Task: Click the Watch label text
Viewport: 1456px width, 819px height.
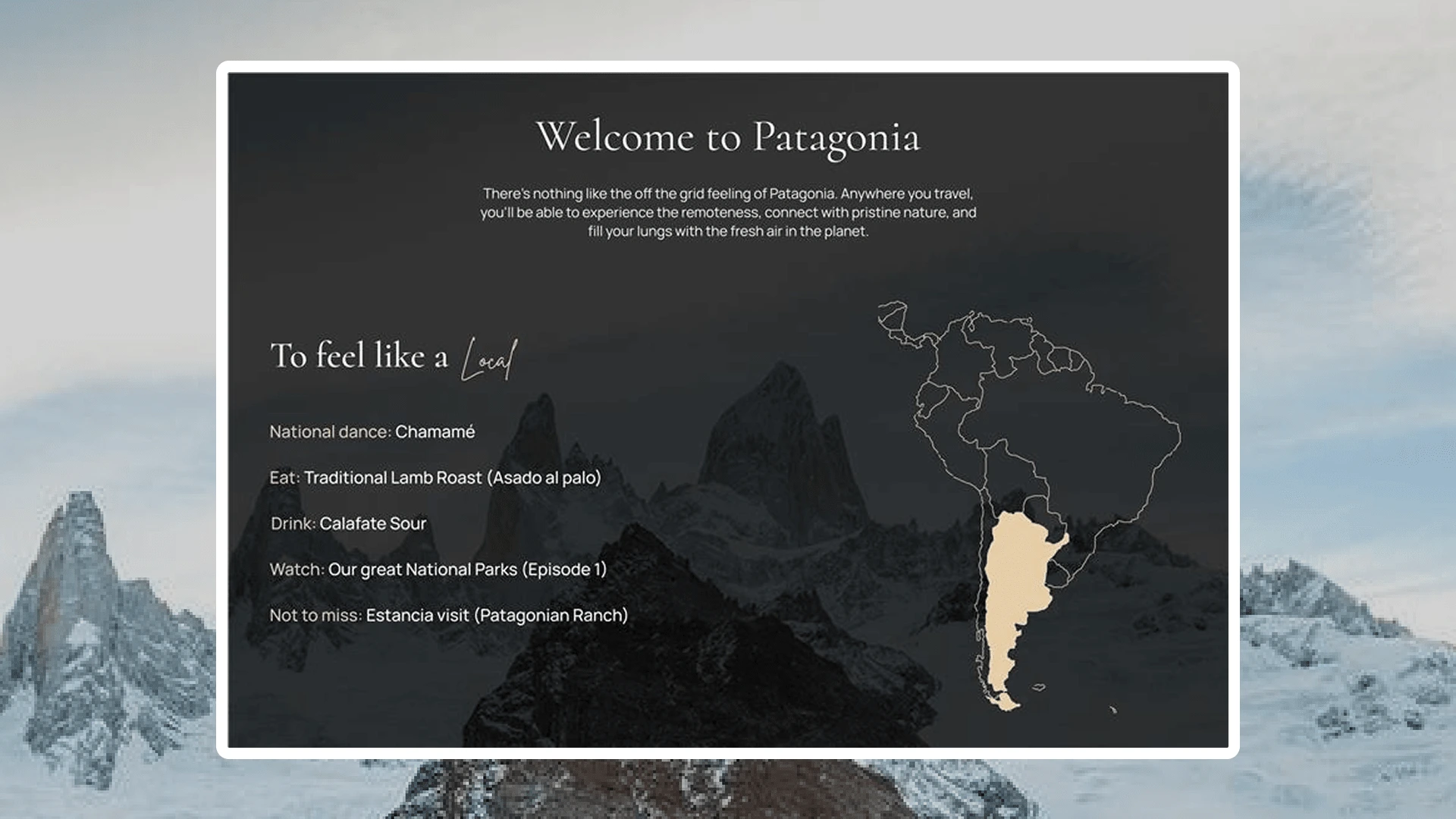Action: tap(297, 570)
